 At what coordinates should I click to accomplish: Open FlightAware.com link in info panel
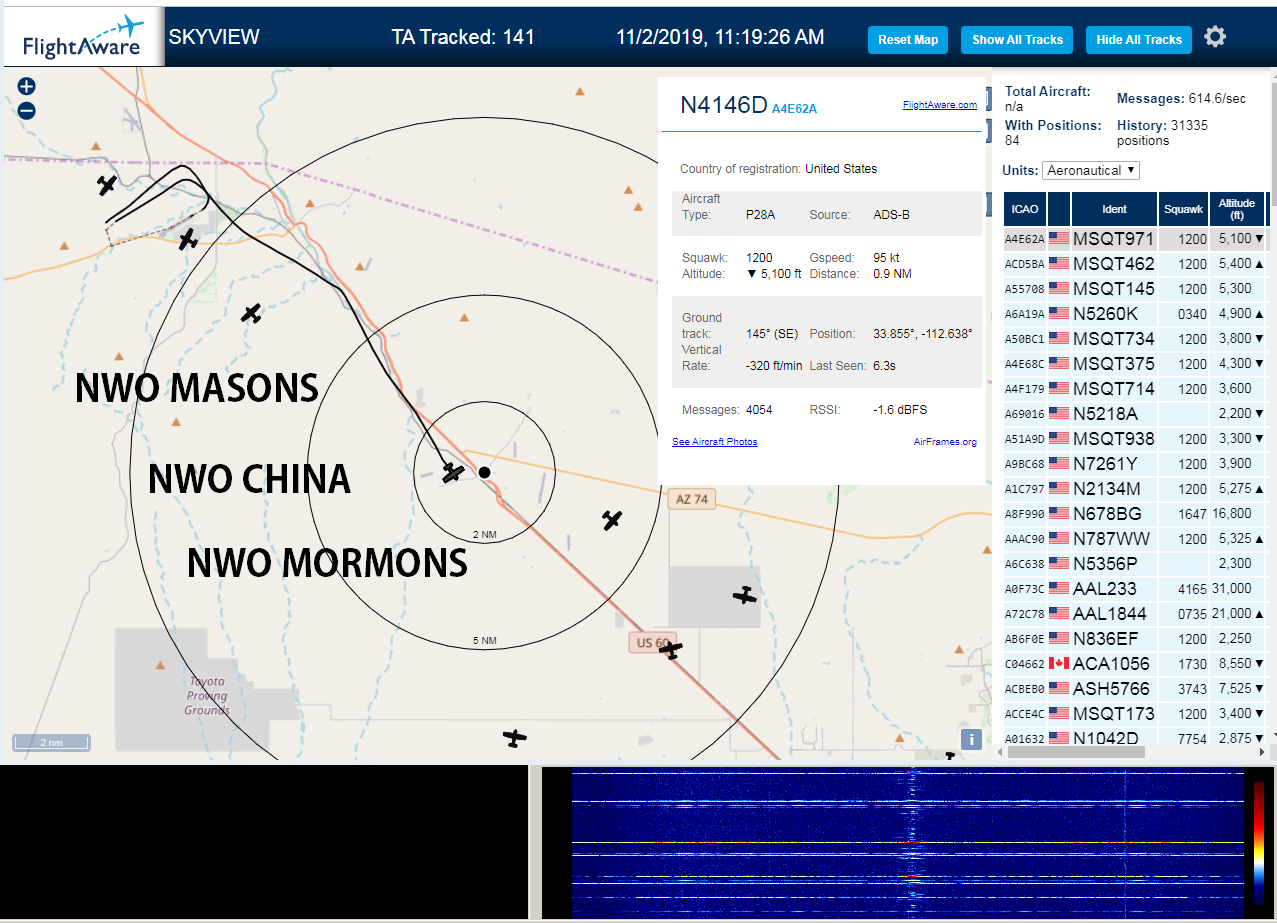pyautogui.click(x=939, y=105)
